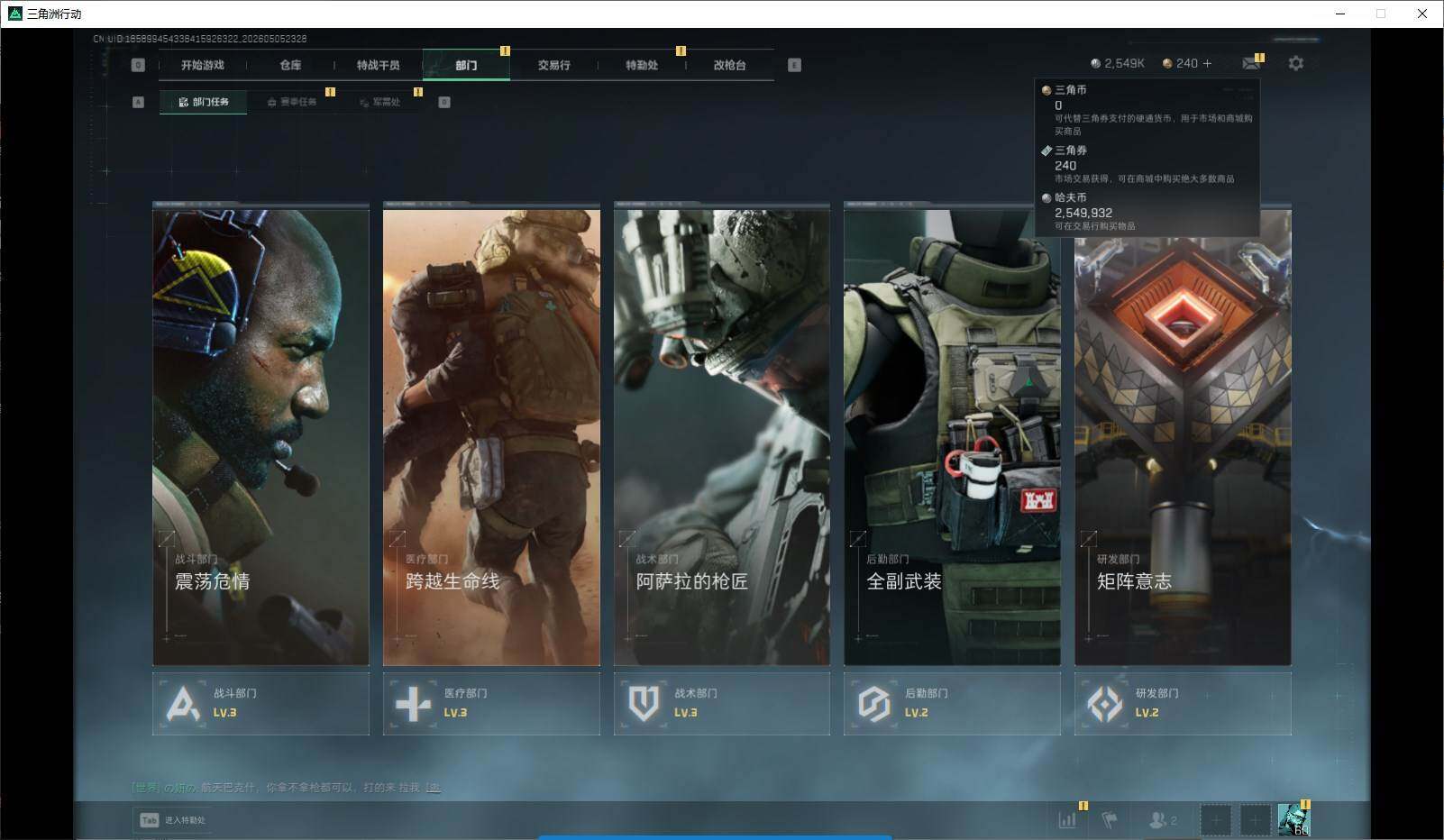
Task: Open the bar chart statistics icon
Action: tap(1067, 820)
